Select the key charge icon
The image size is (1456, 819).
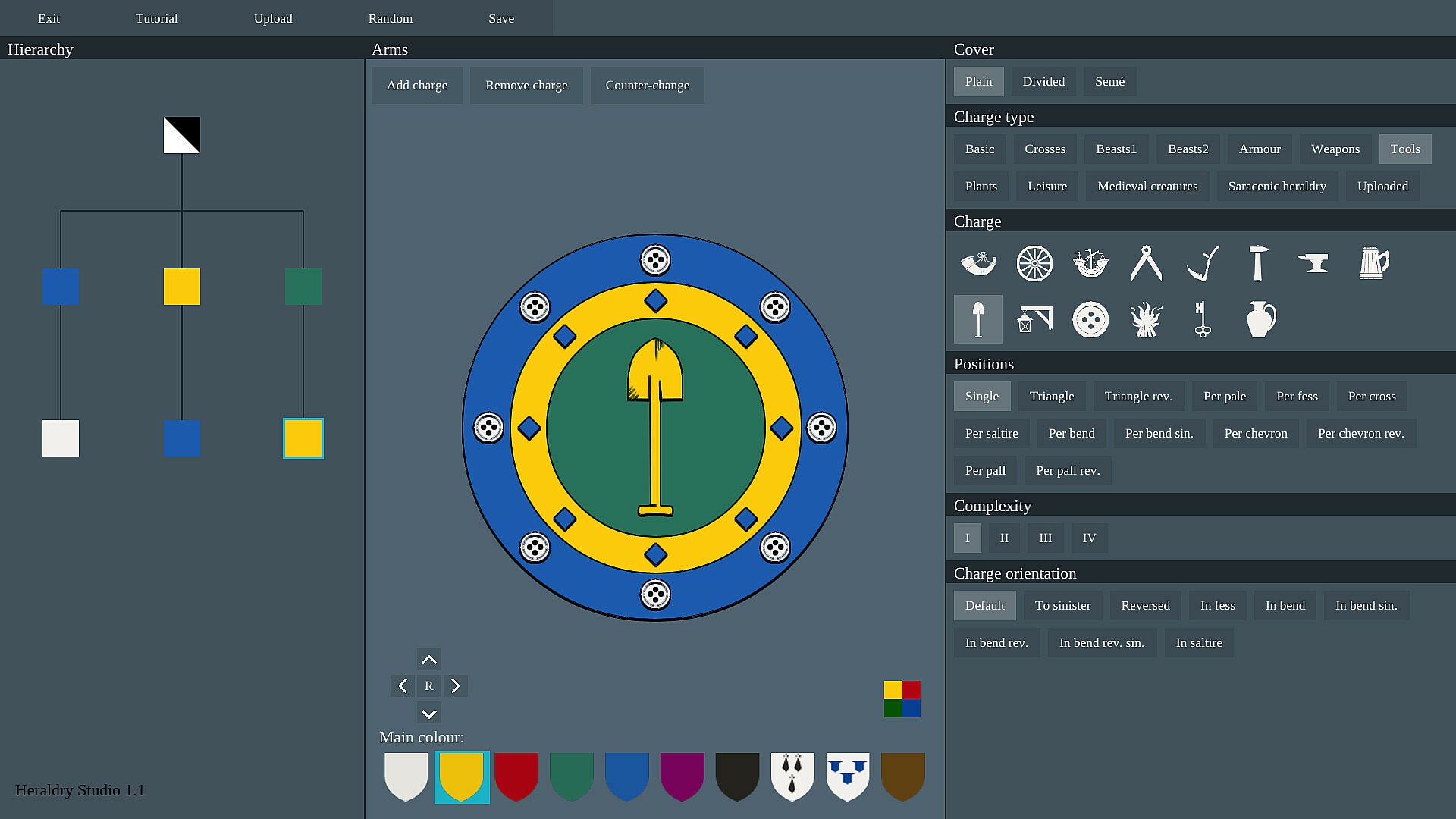pos(1202,319)
